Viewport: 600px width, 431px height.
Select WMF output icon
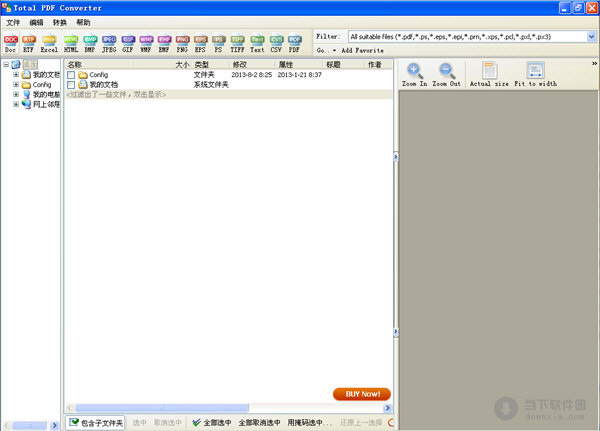pyautogui.click(x=146, y=43)
